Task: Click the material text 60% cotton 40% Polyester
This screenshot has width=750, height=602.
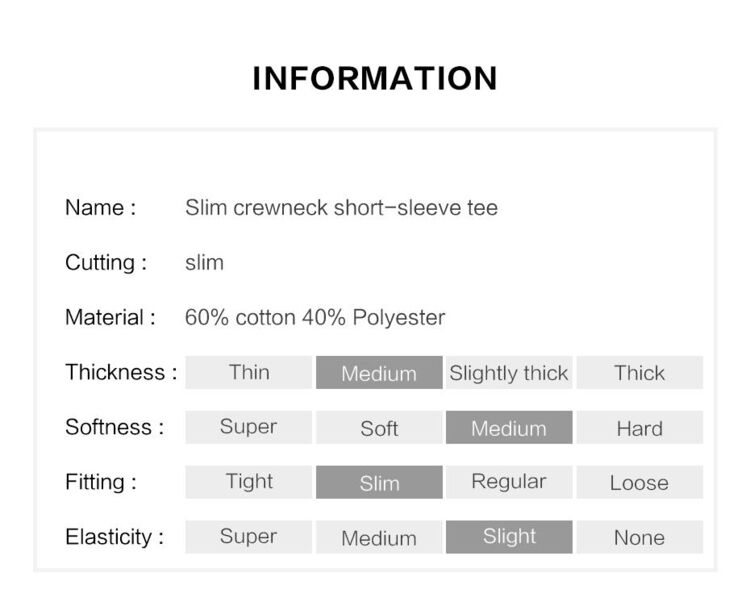Action: pos(315,317)
